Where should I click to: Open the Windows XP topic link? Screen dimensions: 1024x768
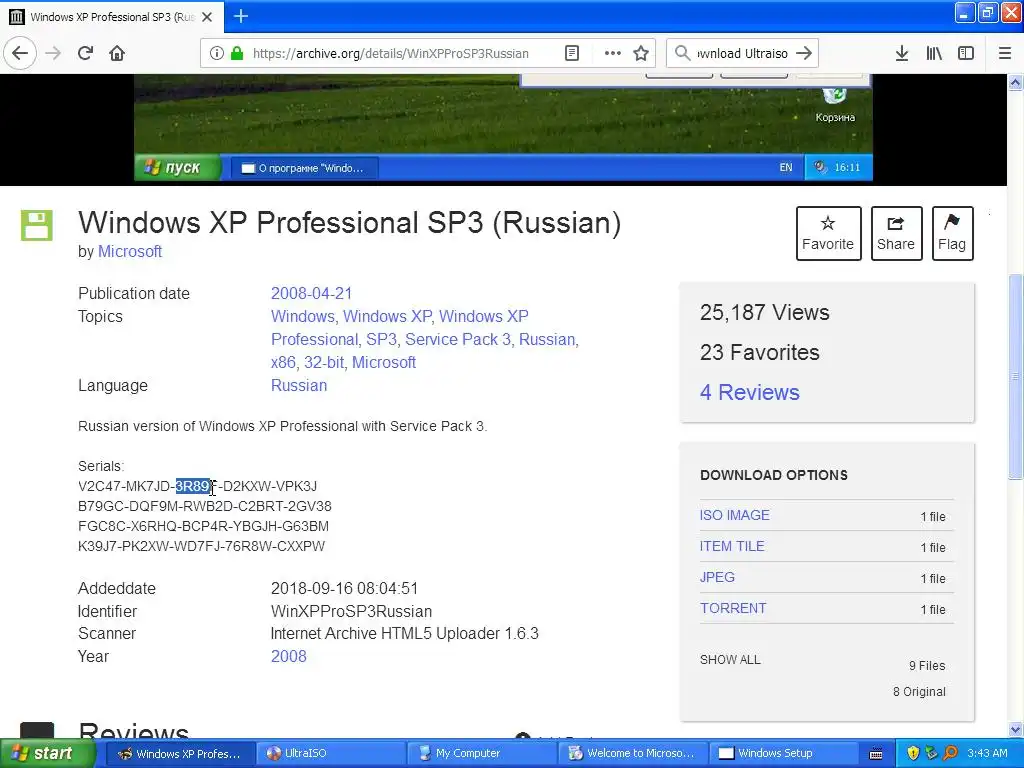pos(387,316)
